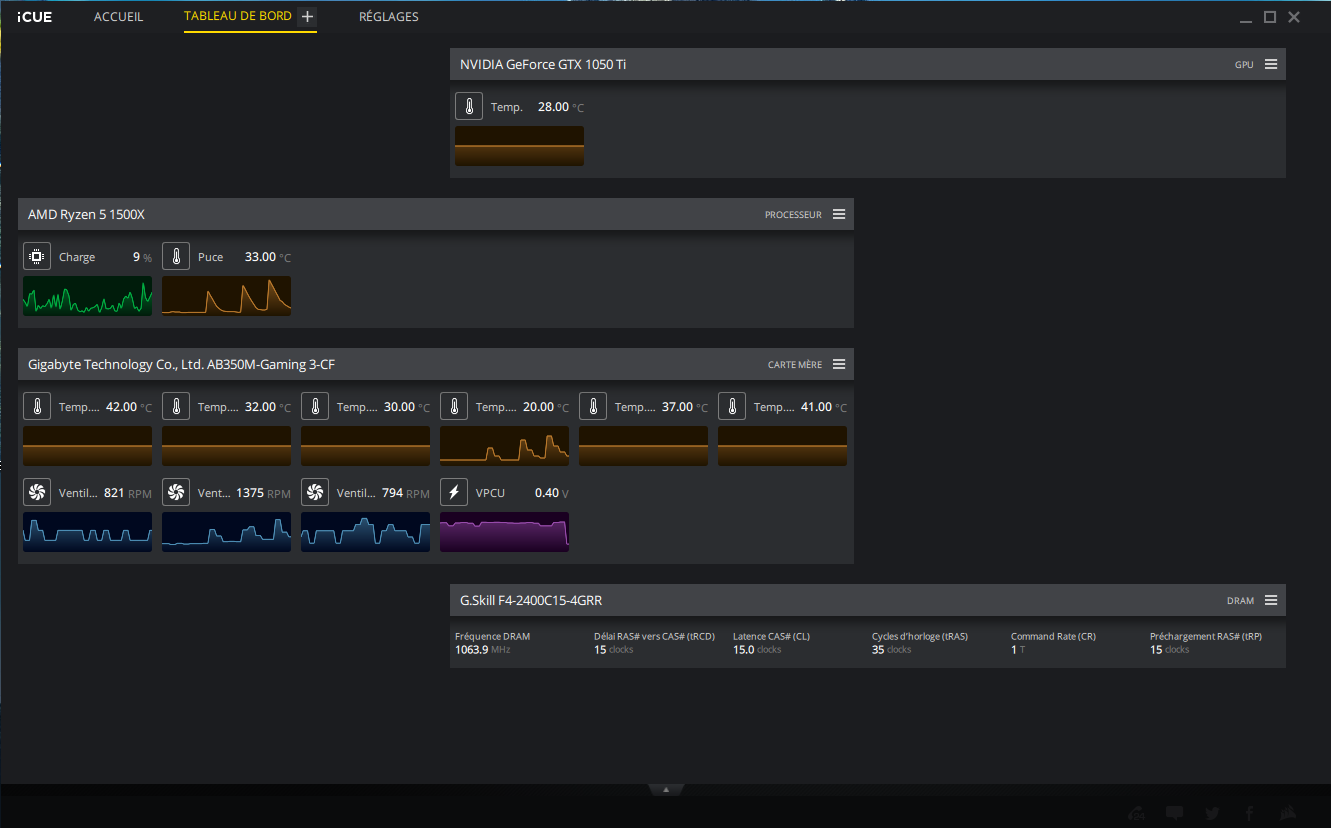Click the fan icon for 821 RPM
The width and height of the screenshot is (1331, 828).
tap(37, 493)
